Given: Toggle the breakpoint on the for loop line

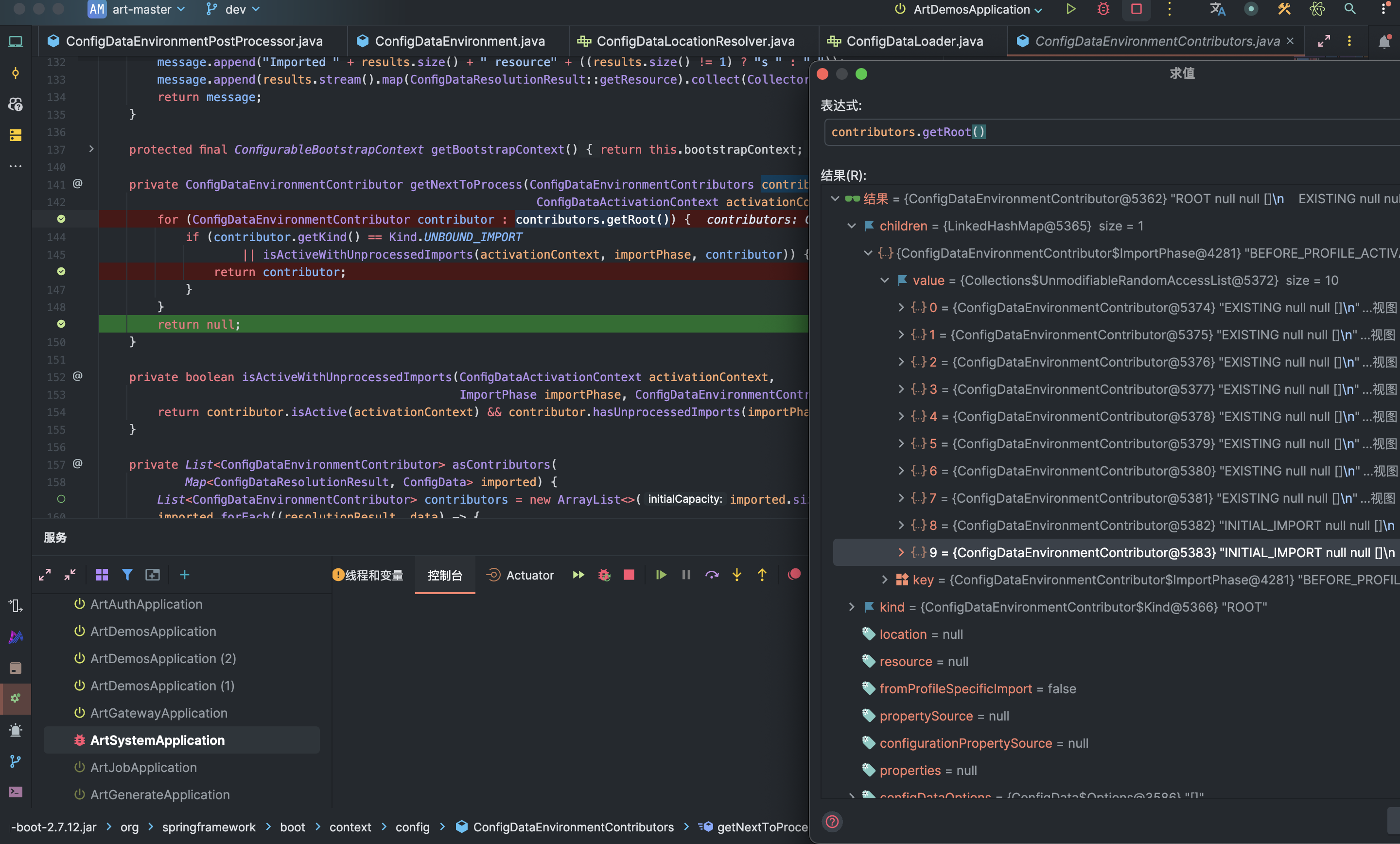Looking at the screenshot, I should pyautogui.click(x=61, y=219).
